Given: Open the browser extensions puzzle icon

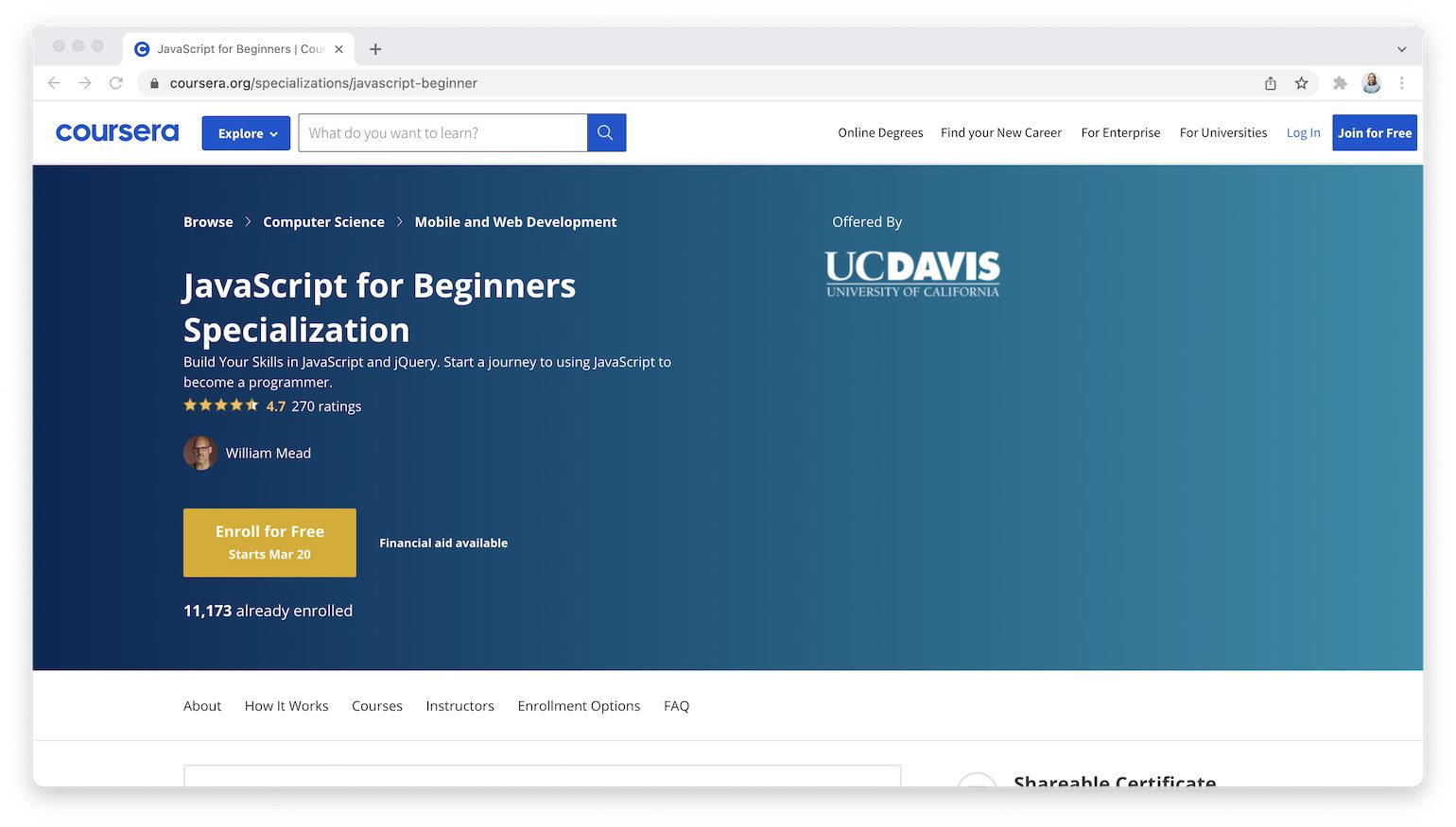Looking at the screenshot, I should tap(1340, 83).
